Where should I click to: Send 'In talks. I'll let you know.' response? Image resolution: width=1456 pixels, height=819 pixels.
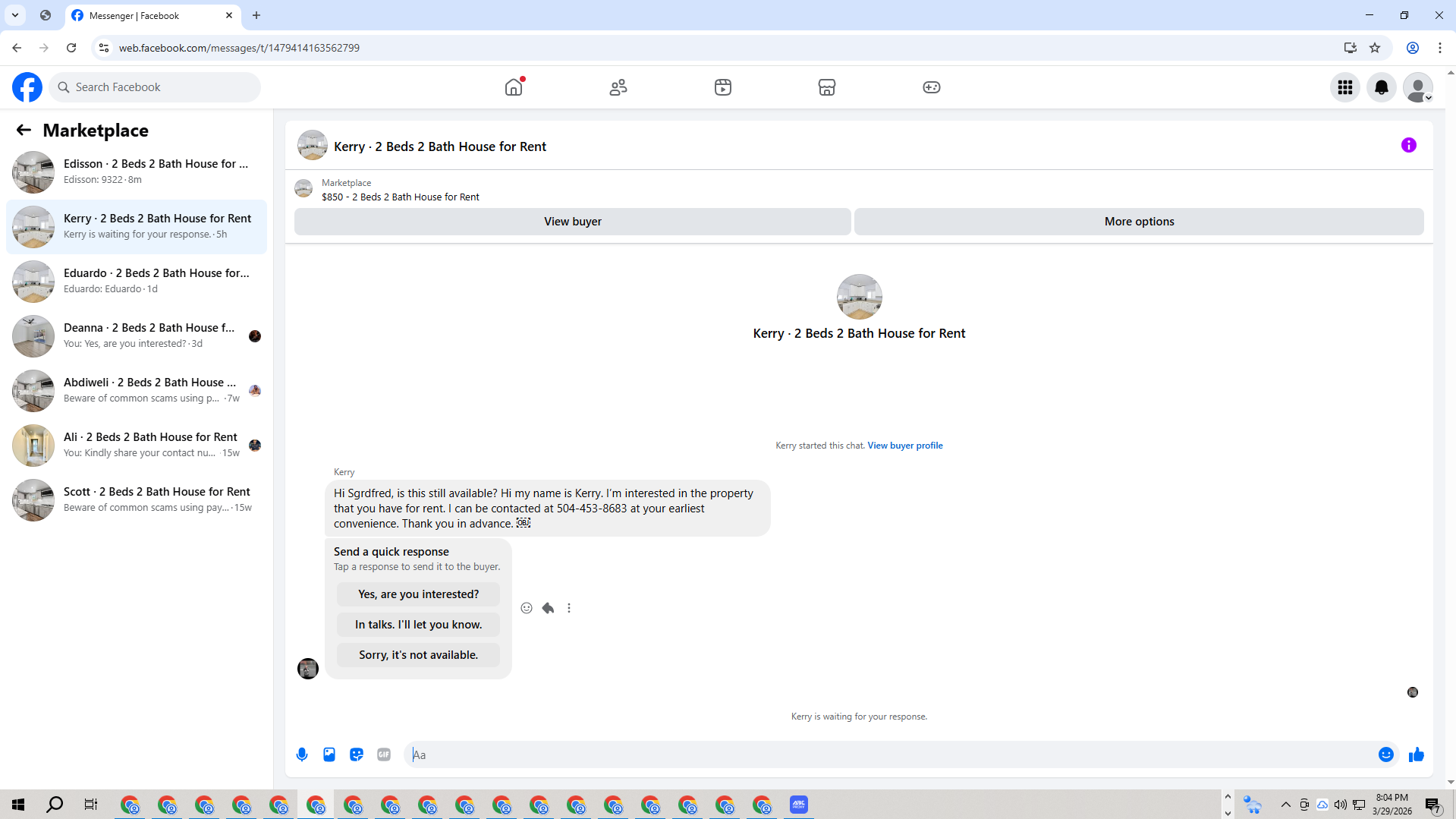(419, 625)
